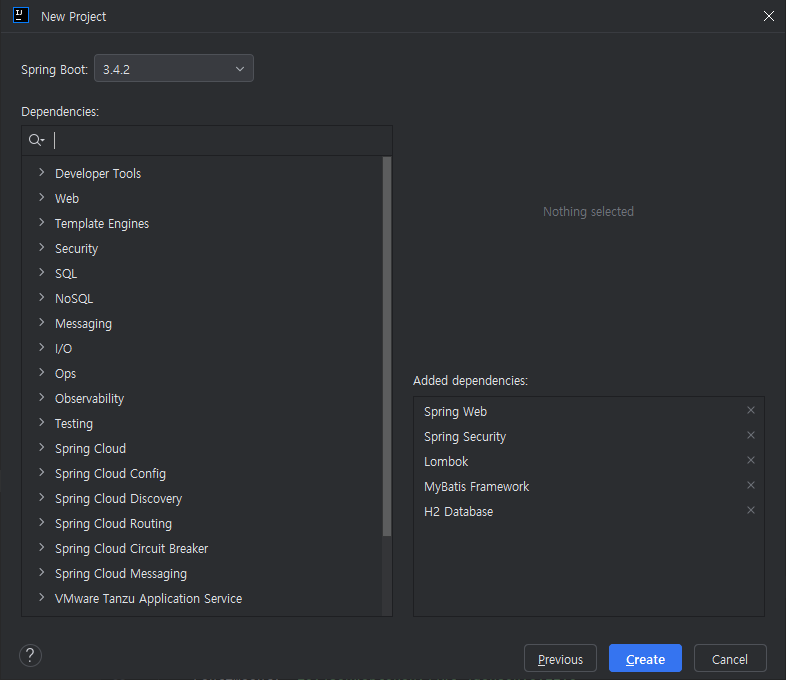The image size is (786, 680).
Task: Expand the NoSQL category chevron
Action: point(42,298)
